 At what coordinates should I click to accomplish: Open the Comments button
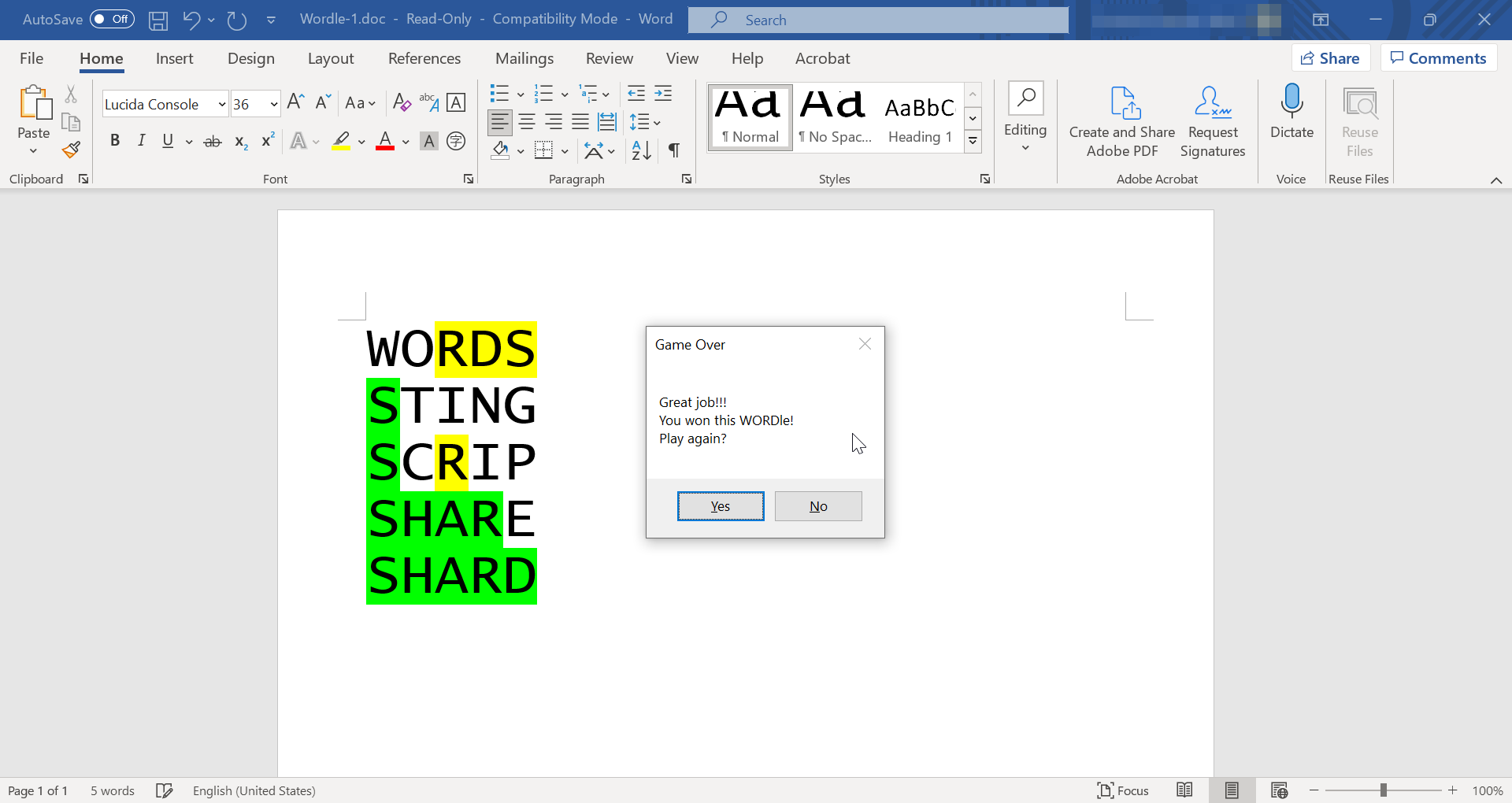point(1439,58)
